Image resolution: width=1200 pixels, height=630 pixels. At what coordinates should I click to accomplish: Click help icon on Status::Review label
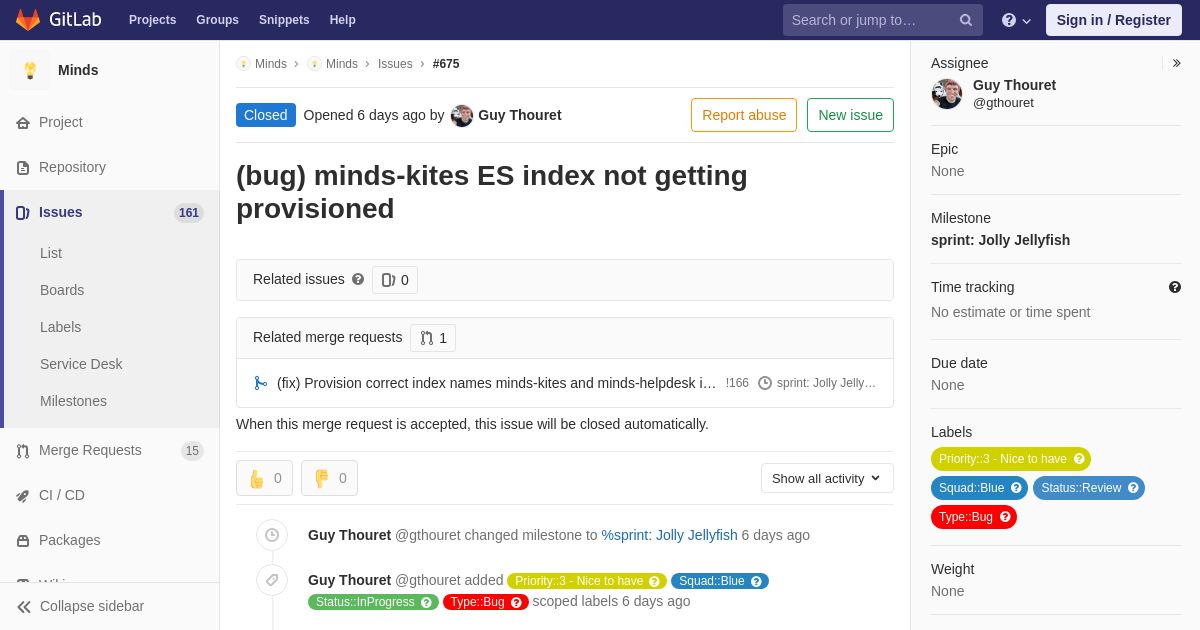[1133, 488]
